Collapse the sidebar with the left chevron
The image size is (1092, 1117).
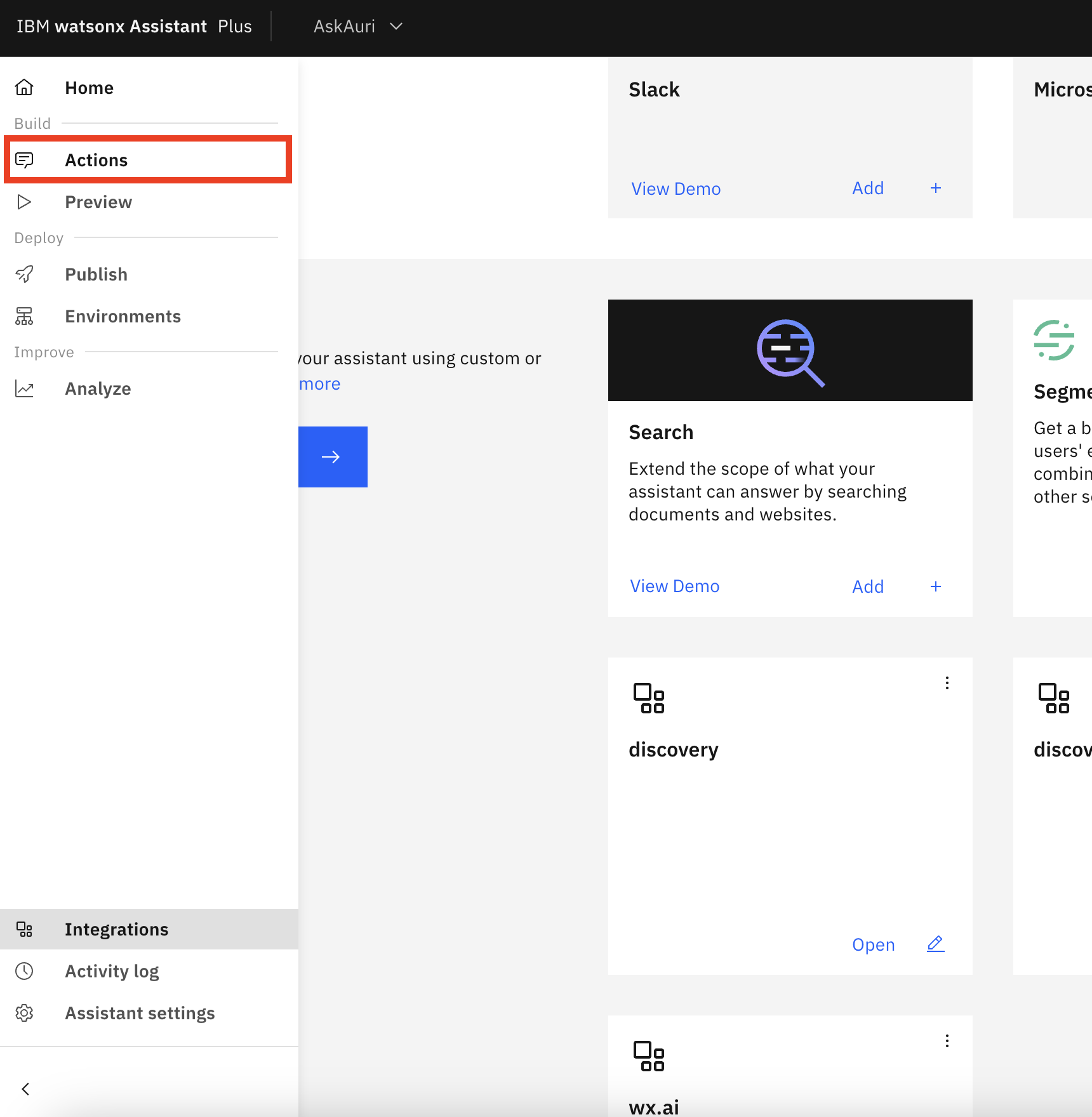pos(25,1089)
